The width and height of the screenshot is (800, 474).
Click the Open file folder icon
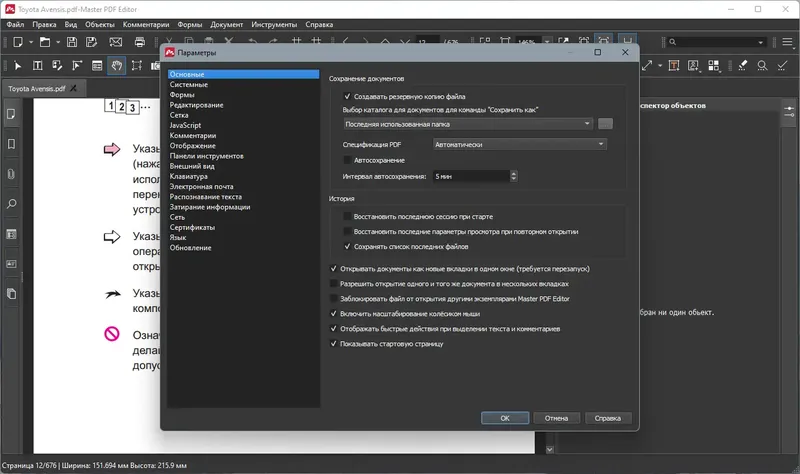point(45,42)
